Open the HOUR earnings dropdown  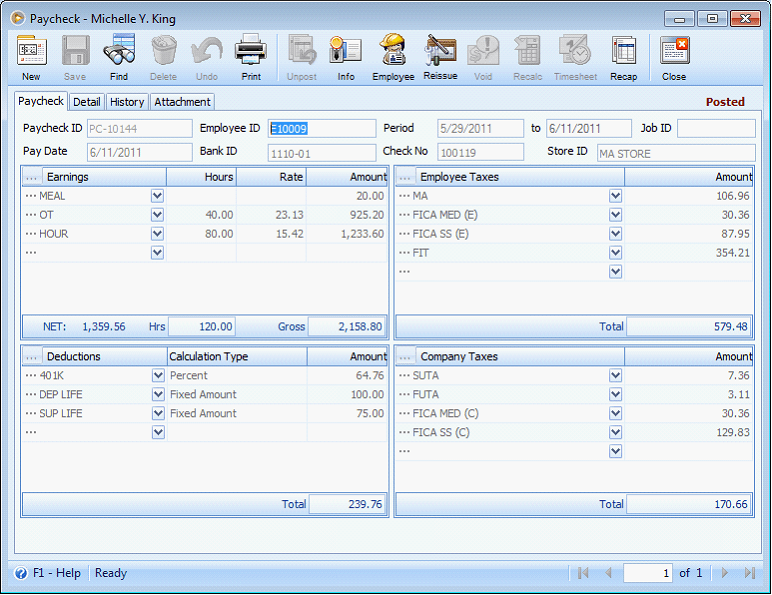pos(158,233)
